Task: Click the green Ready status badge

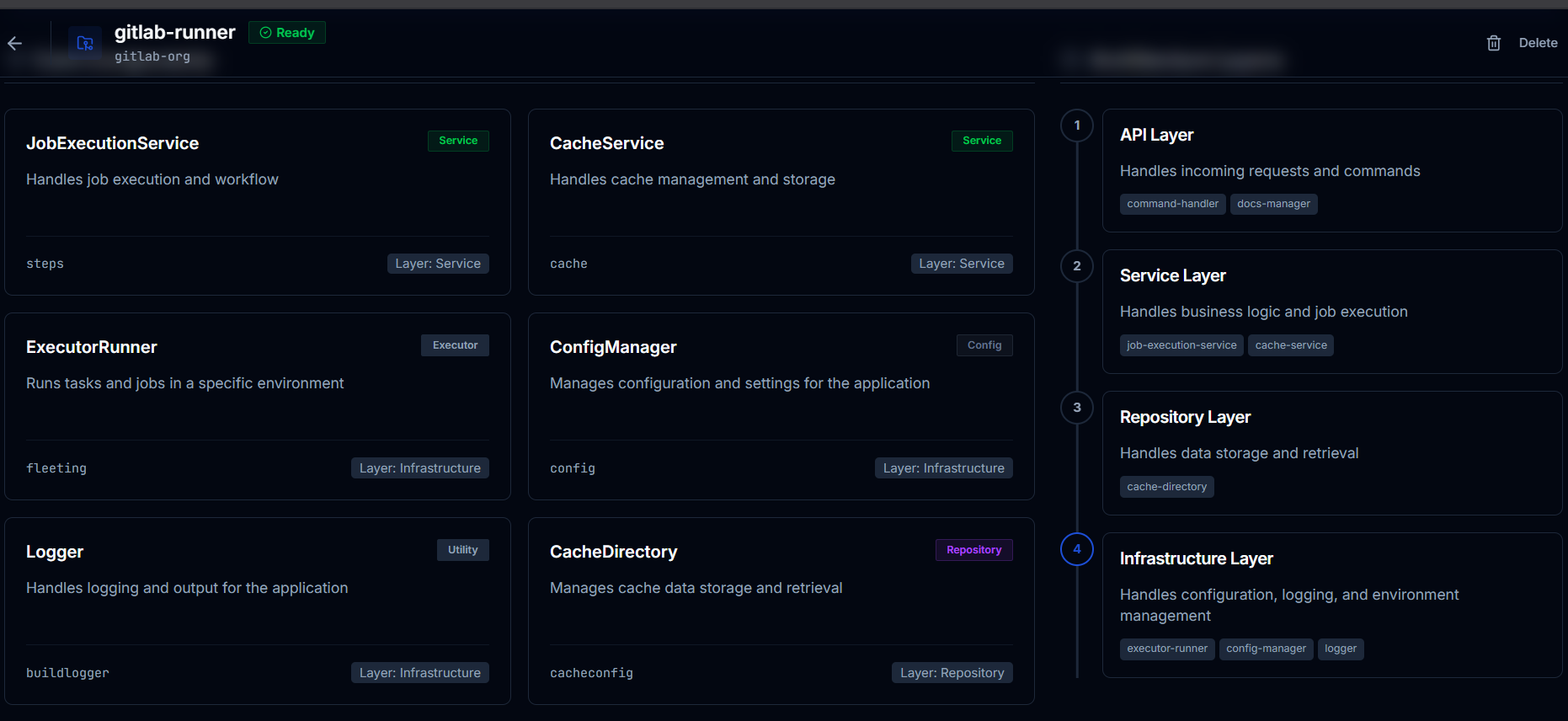Action: pyautogui.click(x=287, y=33)
